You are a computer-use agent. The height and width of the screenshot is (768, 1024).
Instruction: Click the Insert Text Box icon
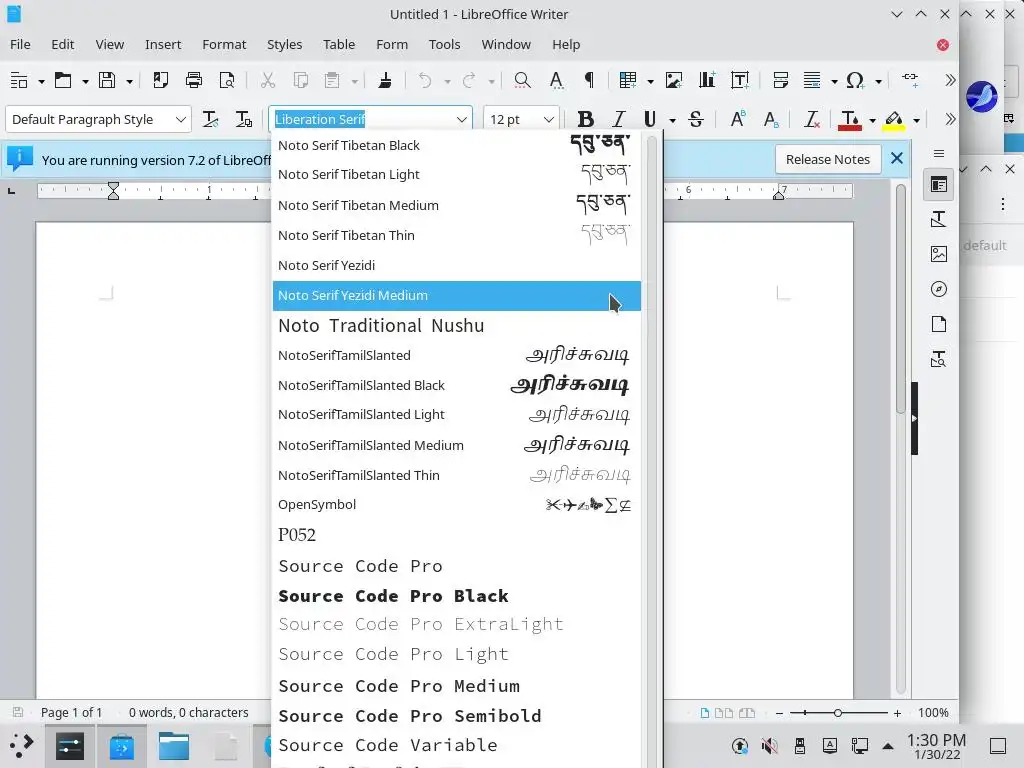pos(740,80)
